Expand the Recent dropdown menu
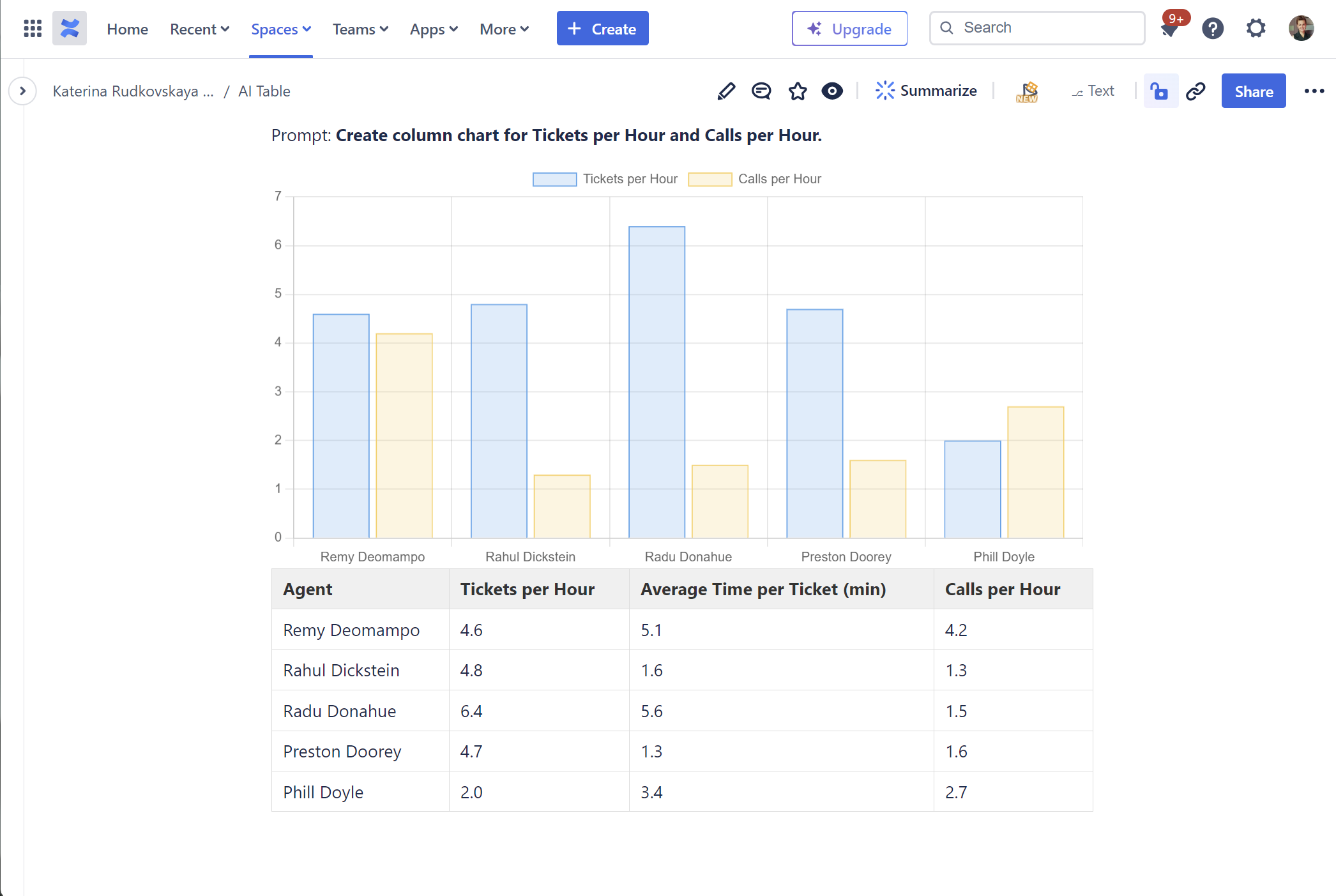Viewport: 1336px width, 896px height. (x=199, y=29)
